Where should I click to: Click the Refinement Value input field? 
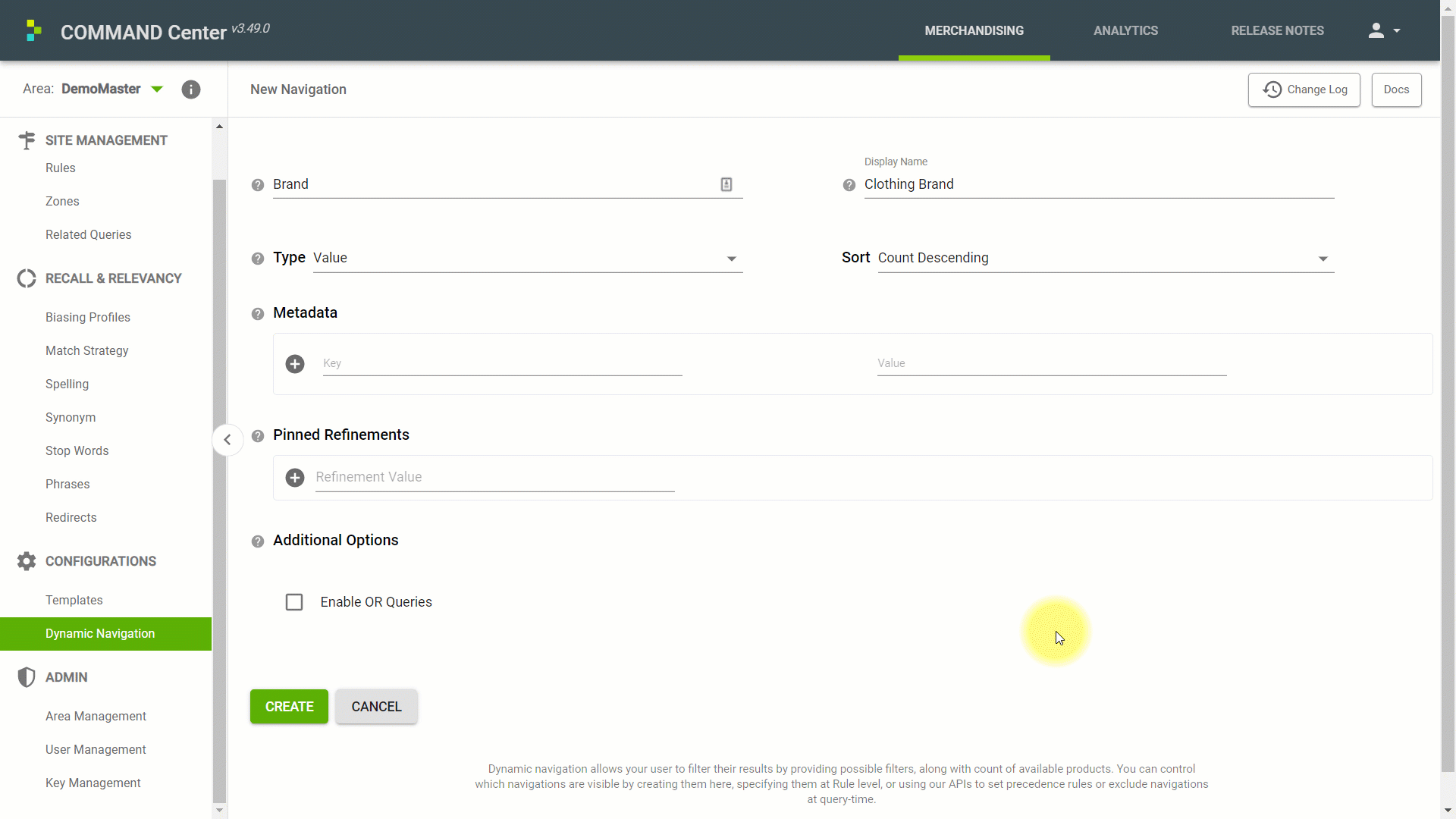coord(494,478)
